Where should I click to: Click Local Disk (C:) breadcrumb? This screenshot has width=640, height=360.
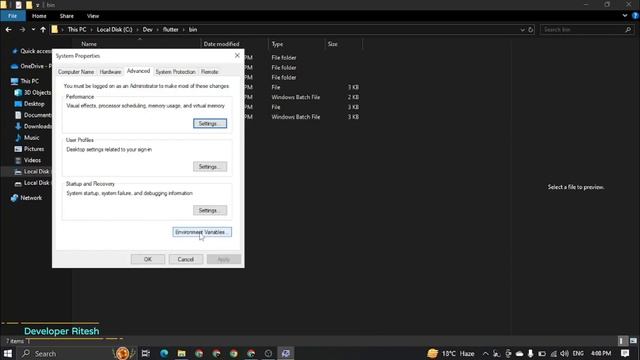114,29
